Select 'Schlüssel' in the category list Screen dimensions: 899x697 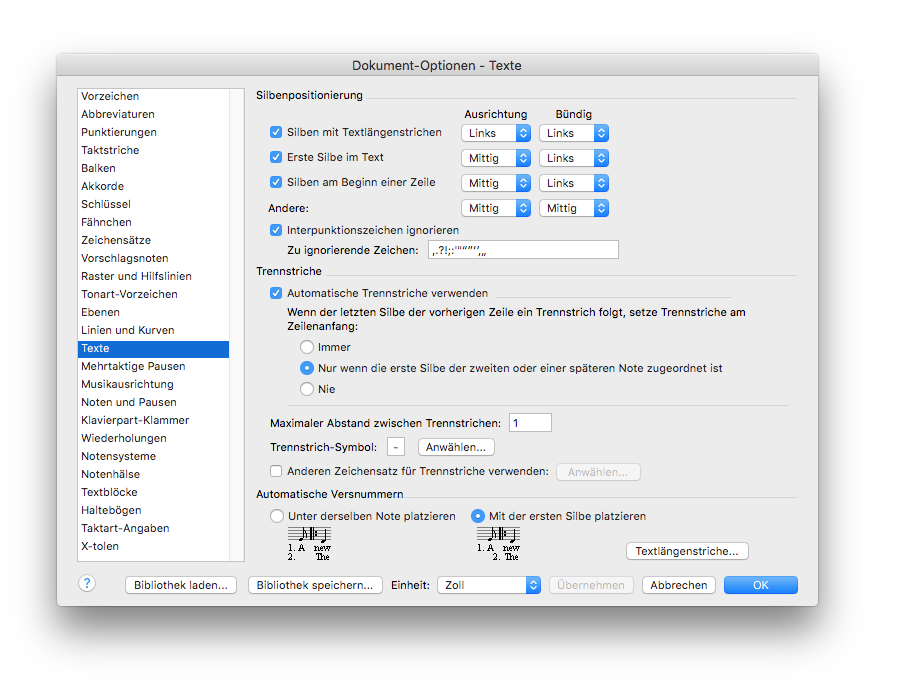point(153,204)
